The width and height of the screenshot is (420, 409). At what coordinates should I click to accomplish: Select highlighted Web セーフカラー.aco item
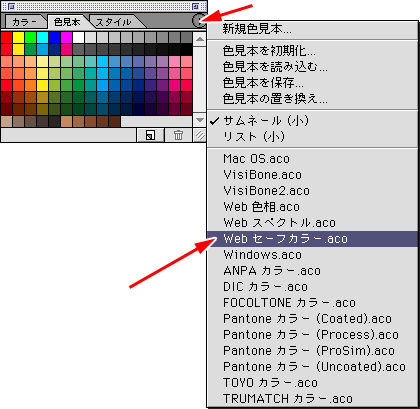[312, 239]
